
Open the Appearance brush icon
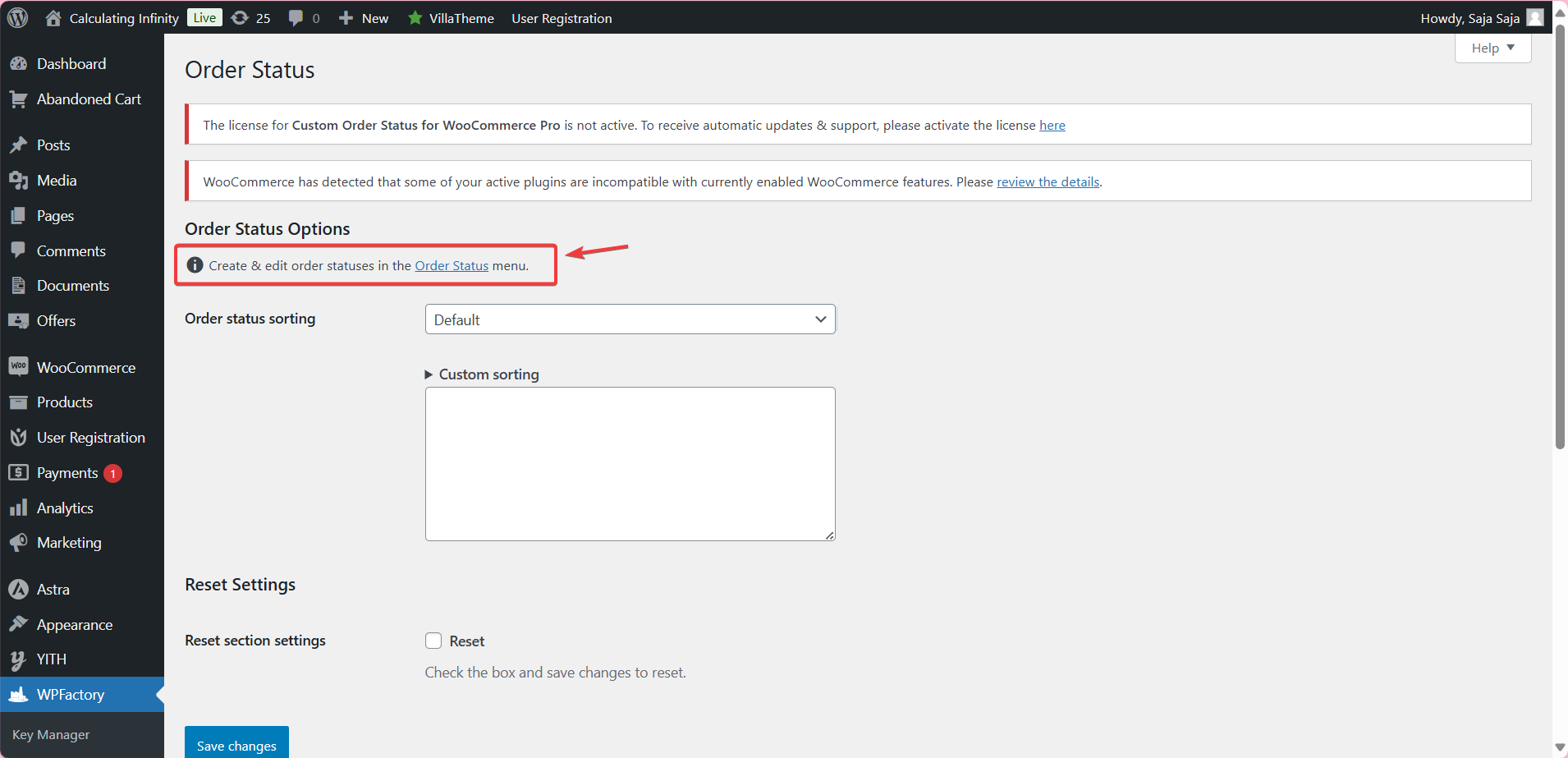click(20, 624)
